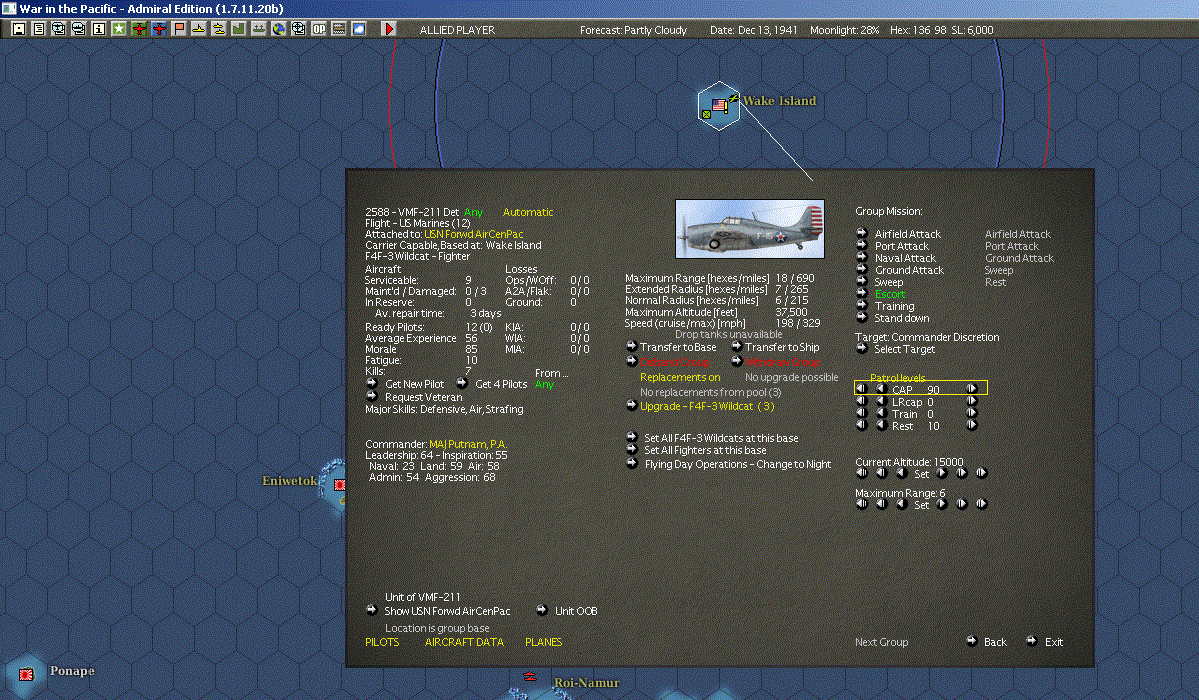Click Upgrade - F4F-3 Wildcat link
This screenshot has height=700, width=1199.
(x=707, y=406)
